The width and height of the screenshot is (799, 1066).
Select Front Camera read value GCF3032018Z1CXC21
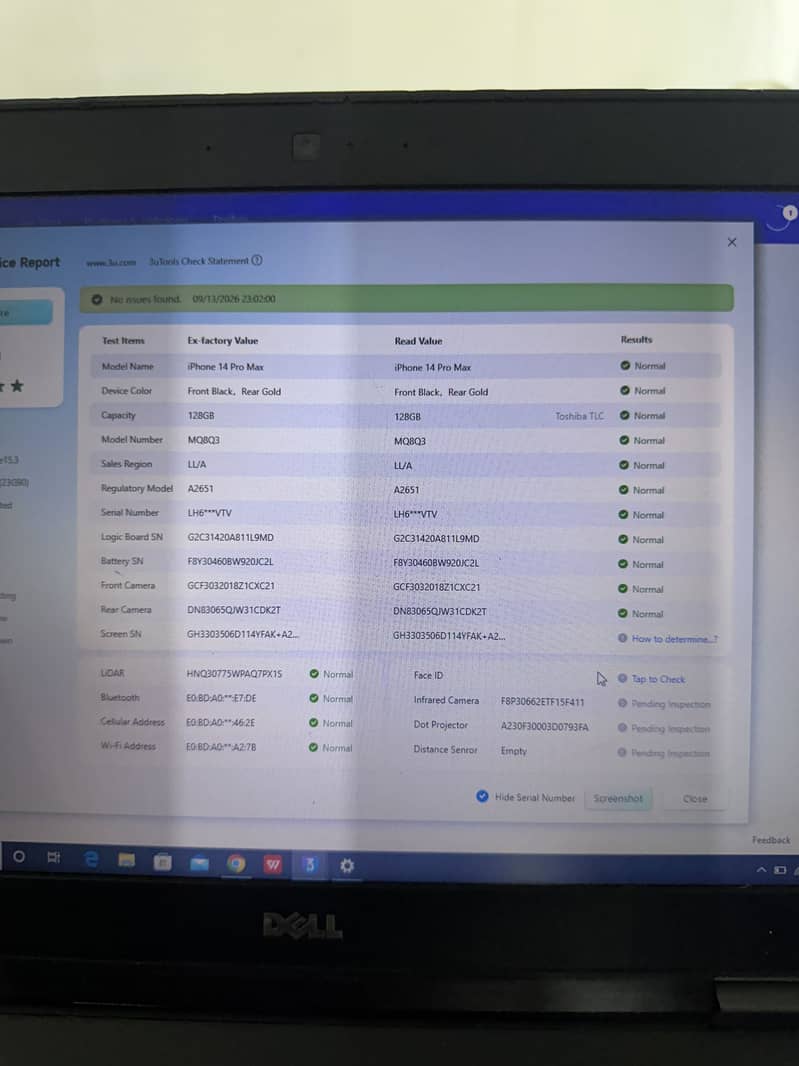pos(437,587)
